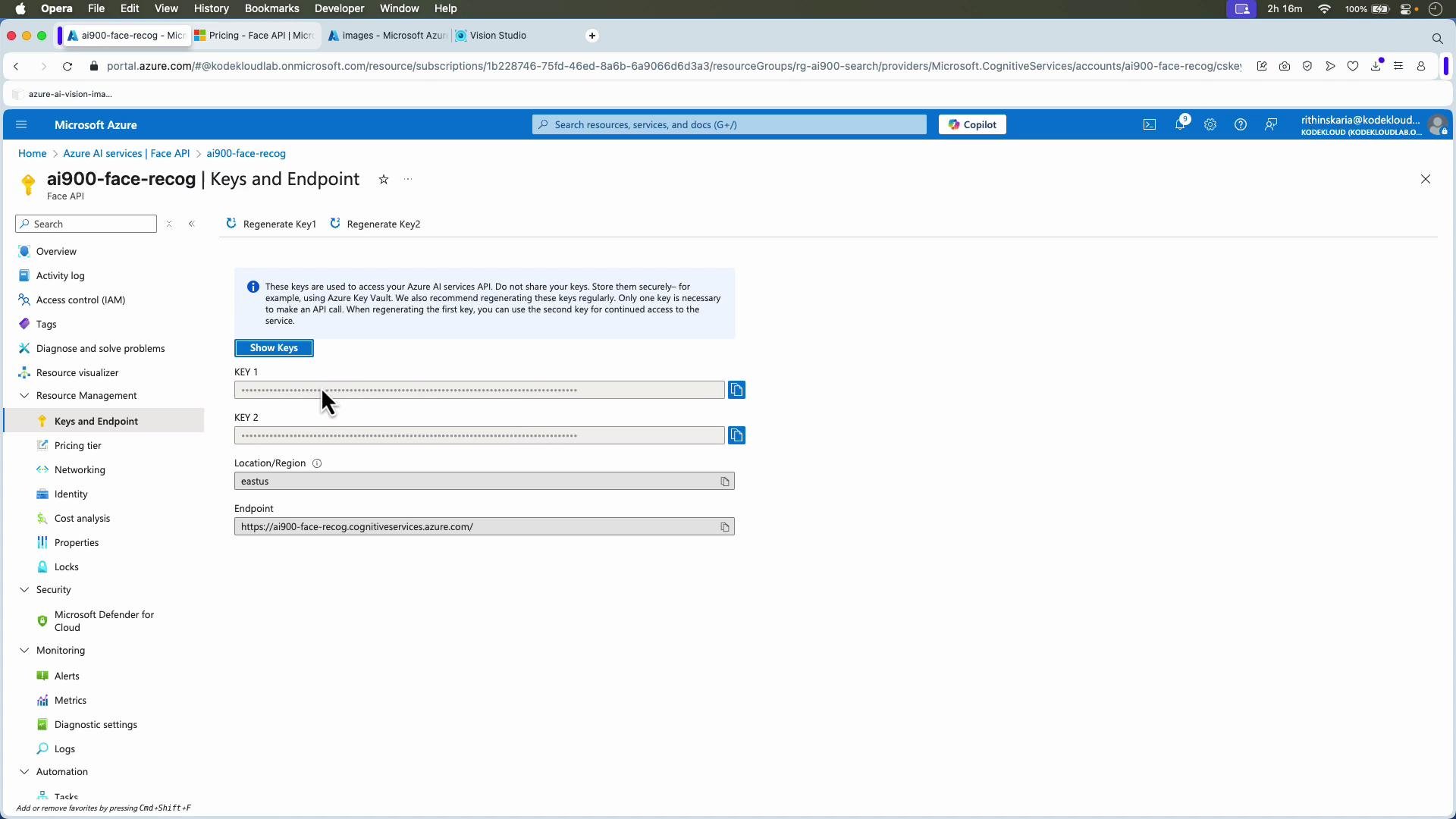Copy KEY 2 to clipboard

[736, 435]
